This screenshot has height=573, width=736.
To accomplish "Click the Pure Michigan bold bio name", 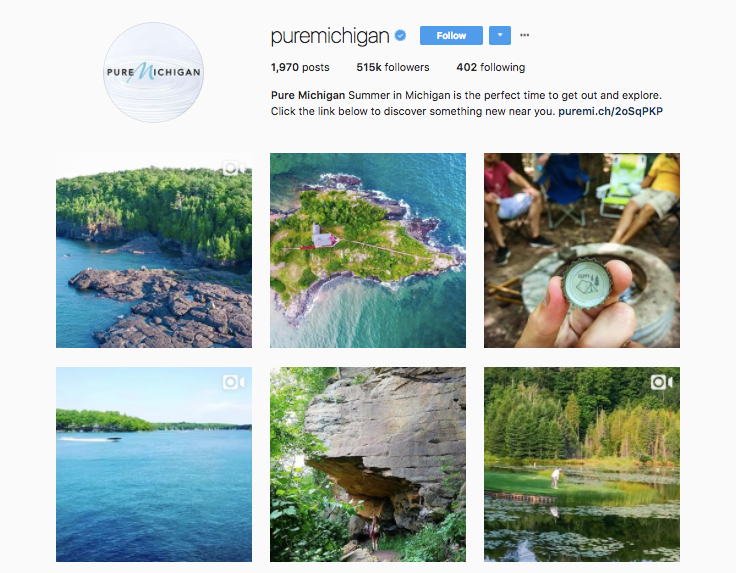I will tap(308, 95).
